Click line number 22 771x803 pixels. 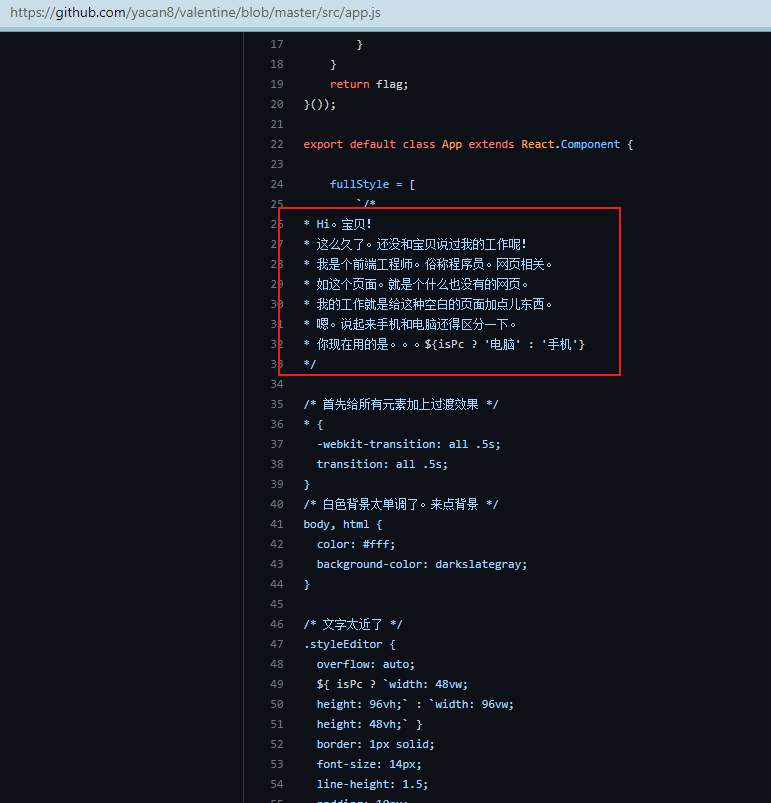(x=276, y=144)
